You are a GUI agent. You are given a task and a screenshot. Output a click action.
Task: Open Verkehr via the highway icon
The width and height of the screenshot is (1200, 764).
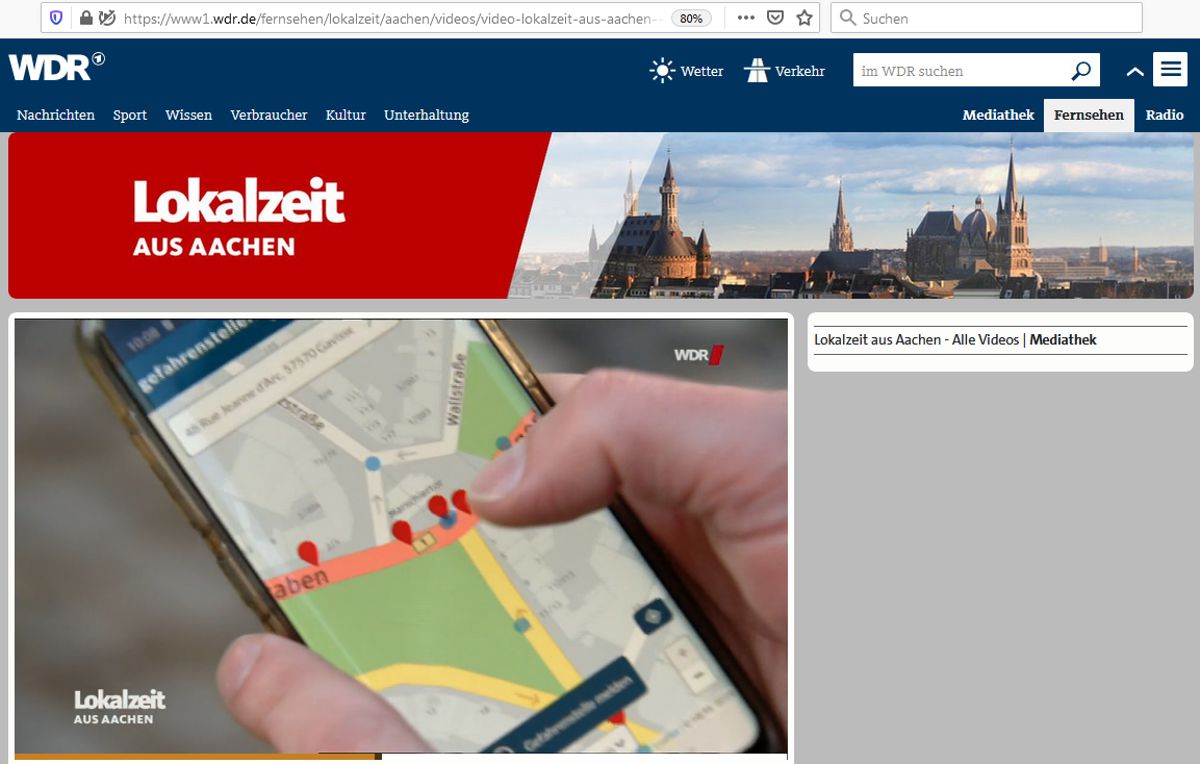tap(757, 71)
